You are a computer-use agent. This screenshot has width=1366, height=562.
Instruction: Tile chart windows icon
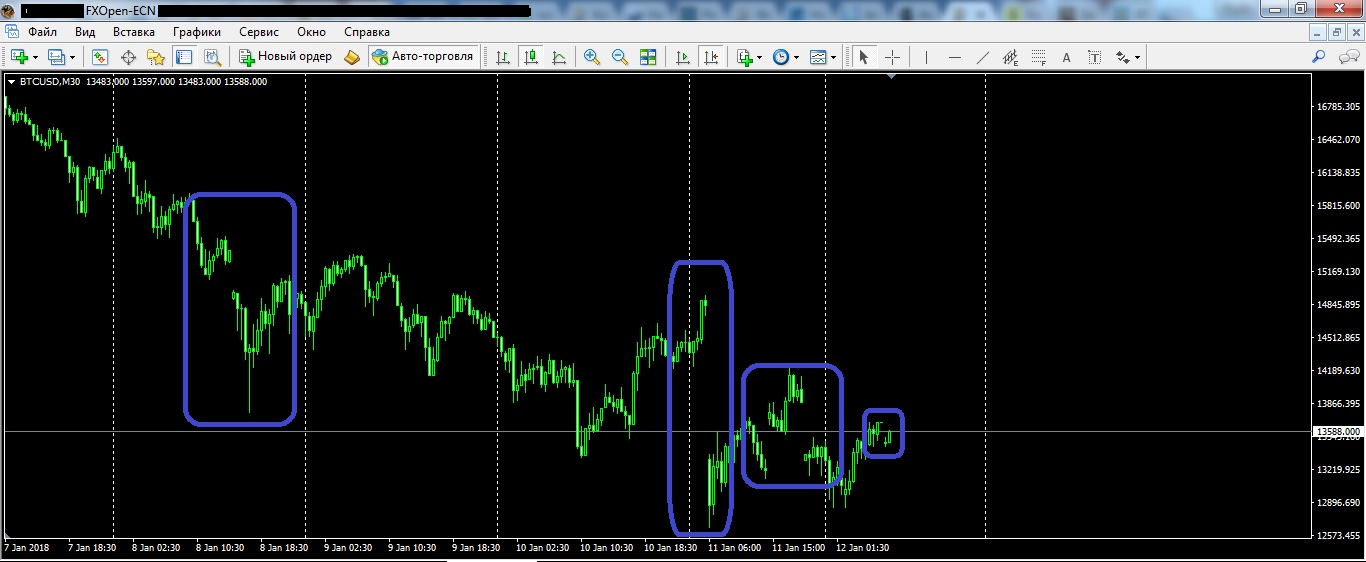tap(648, 57)
